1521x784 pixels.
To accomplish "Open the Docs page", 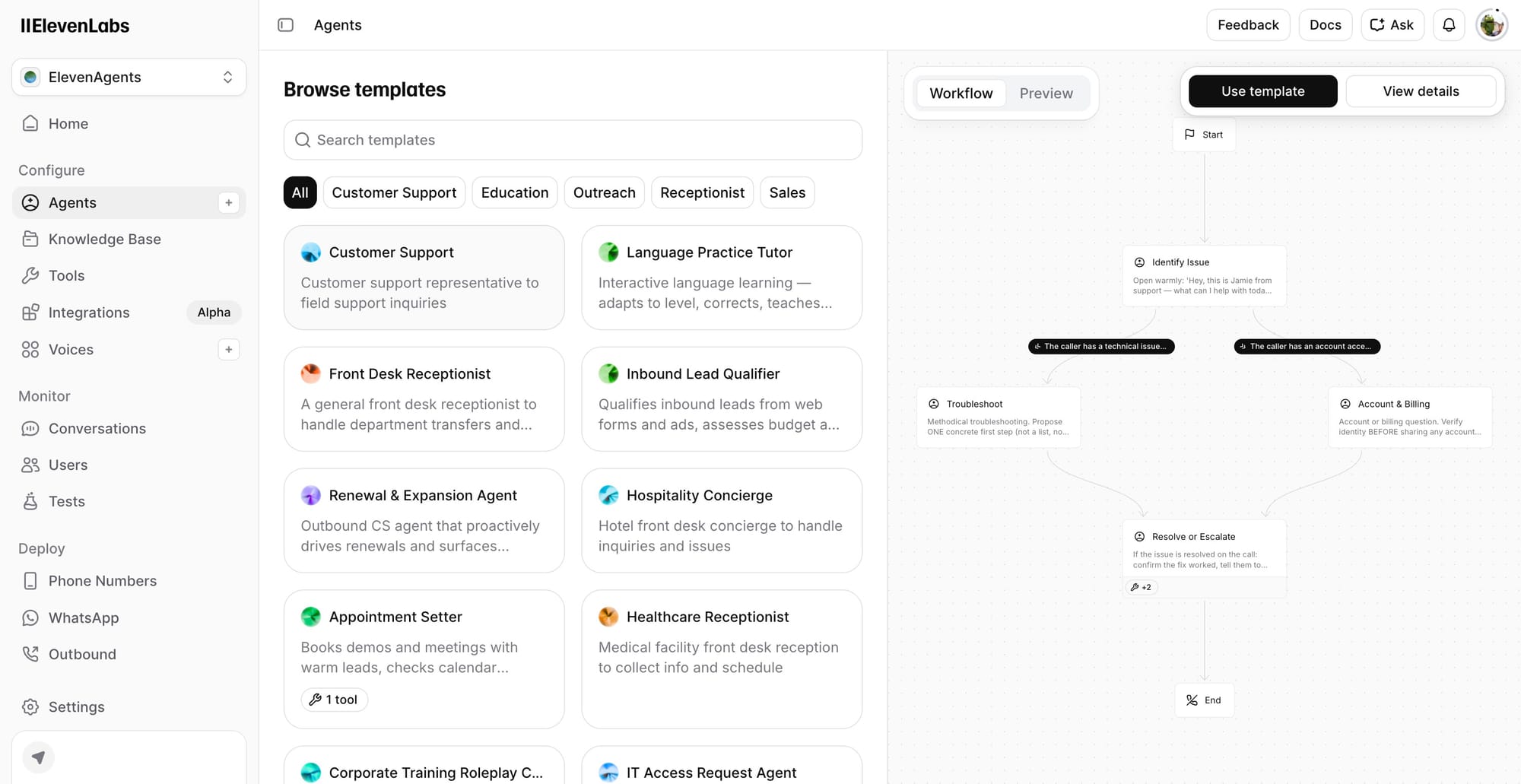I will point(1325,24).
